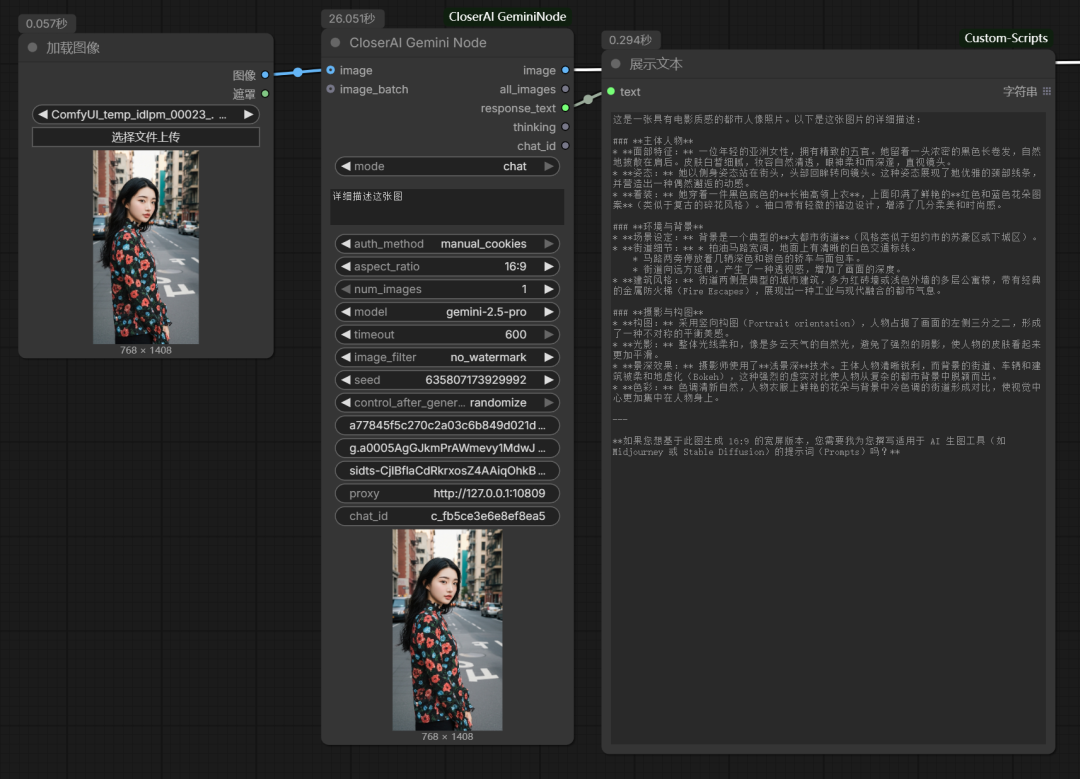Screen dimensions: 1080x779
Task: Click the thinking output port
Action: click(565, 127)
